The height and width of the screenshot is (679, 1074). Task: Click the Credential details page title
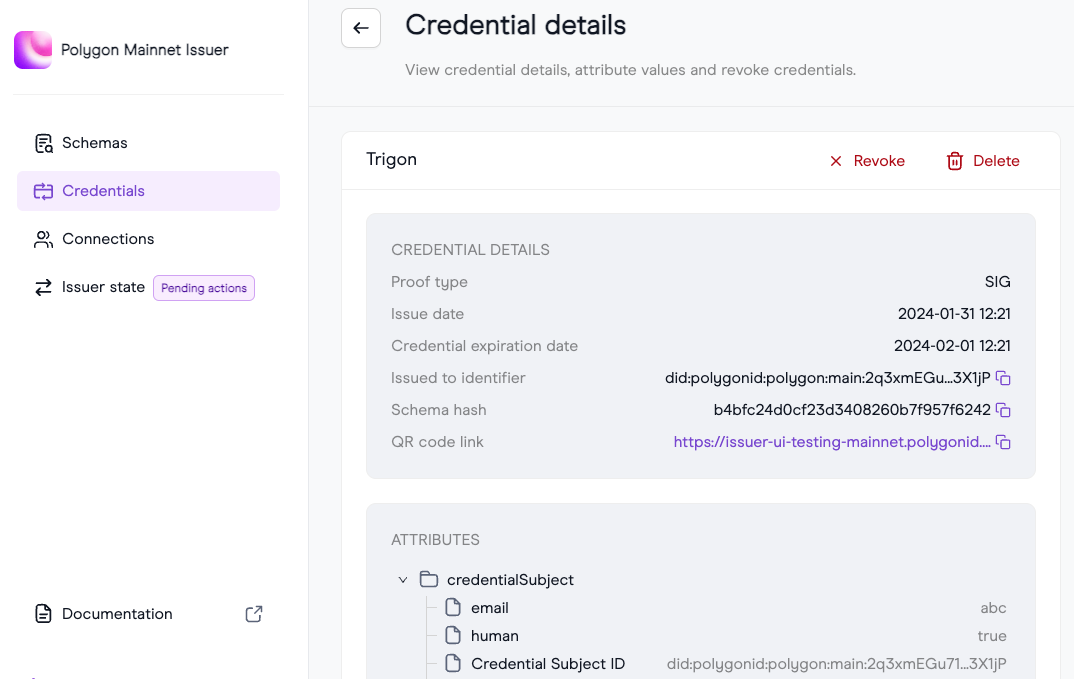coord(515,26)
